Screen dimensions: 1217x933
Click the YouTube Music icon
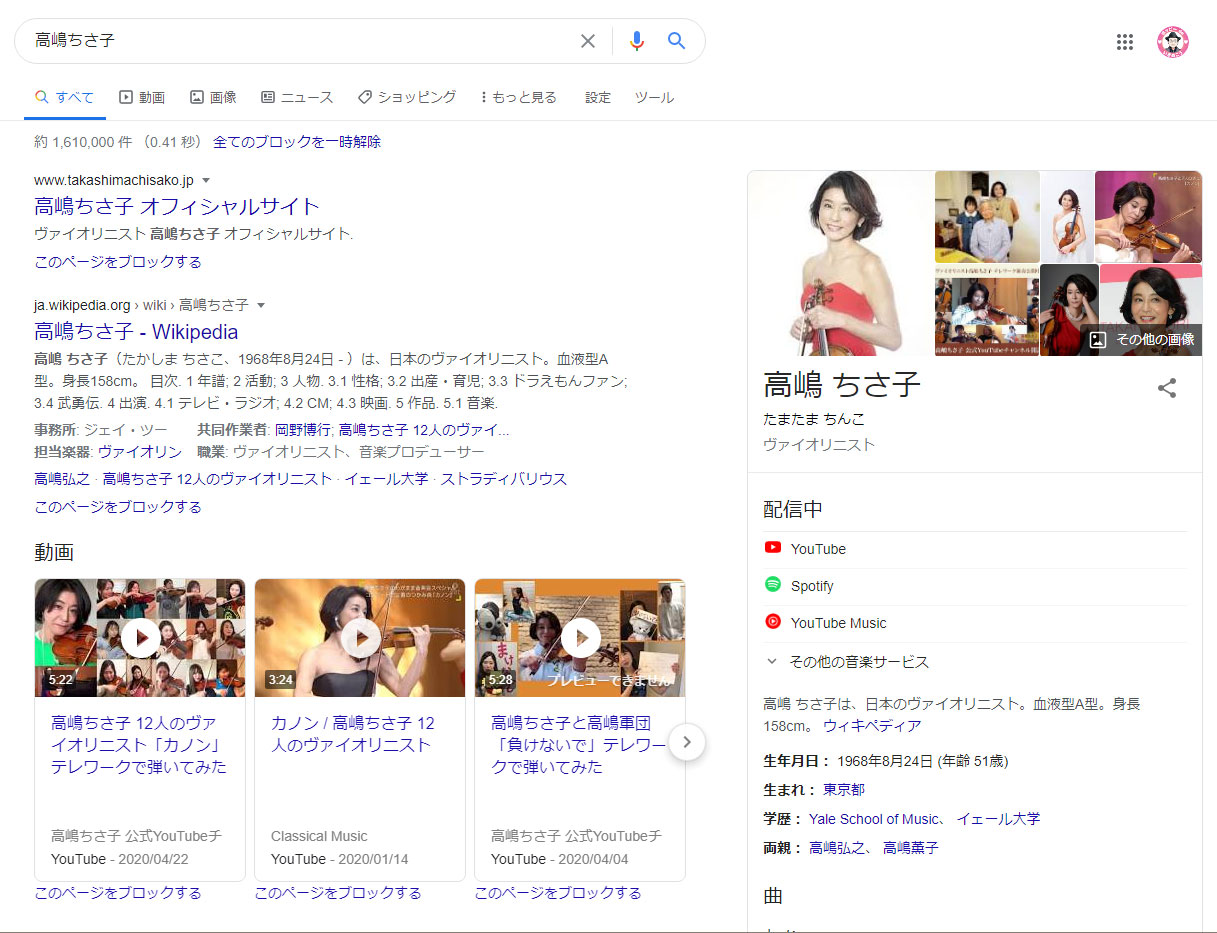click(x=773, y=622)
